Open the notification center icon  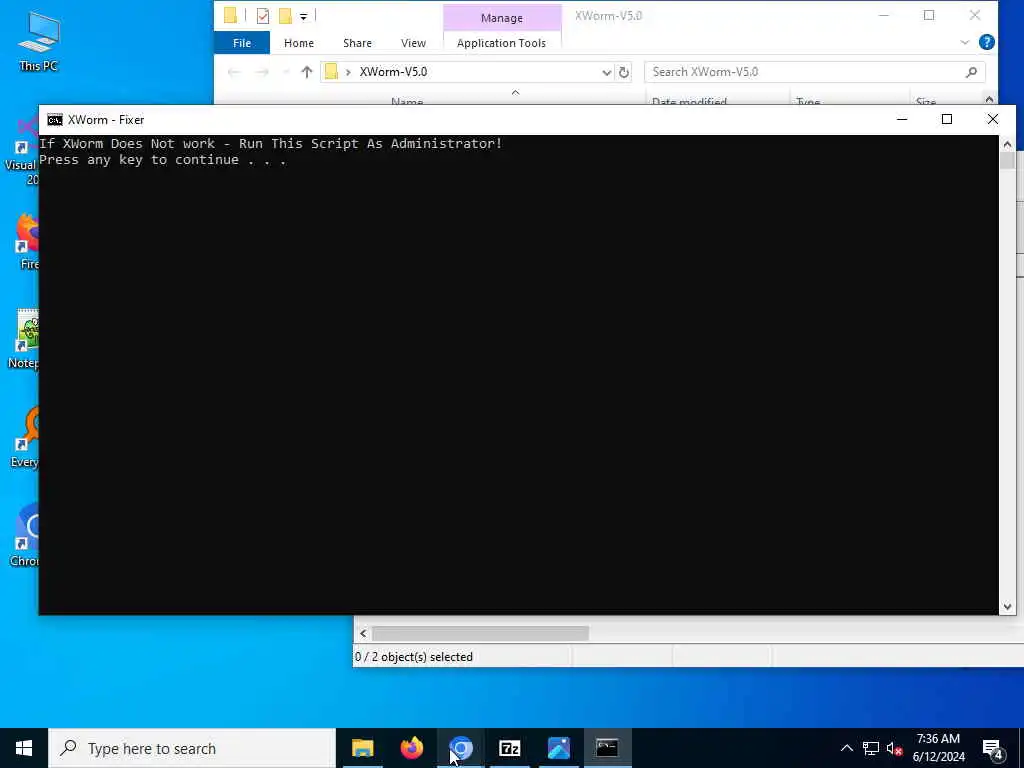[x=993, y=749]
